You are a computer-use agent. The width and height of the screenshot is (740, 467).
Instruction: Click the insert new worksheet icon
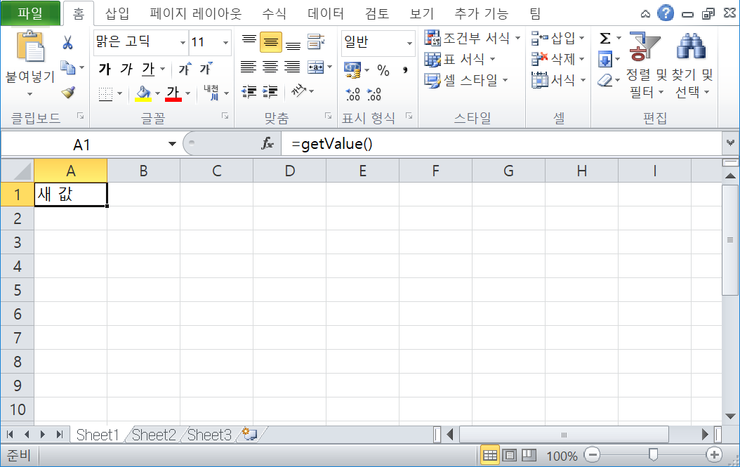tap(248, 435)
